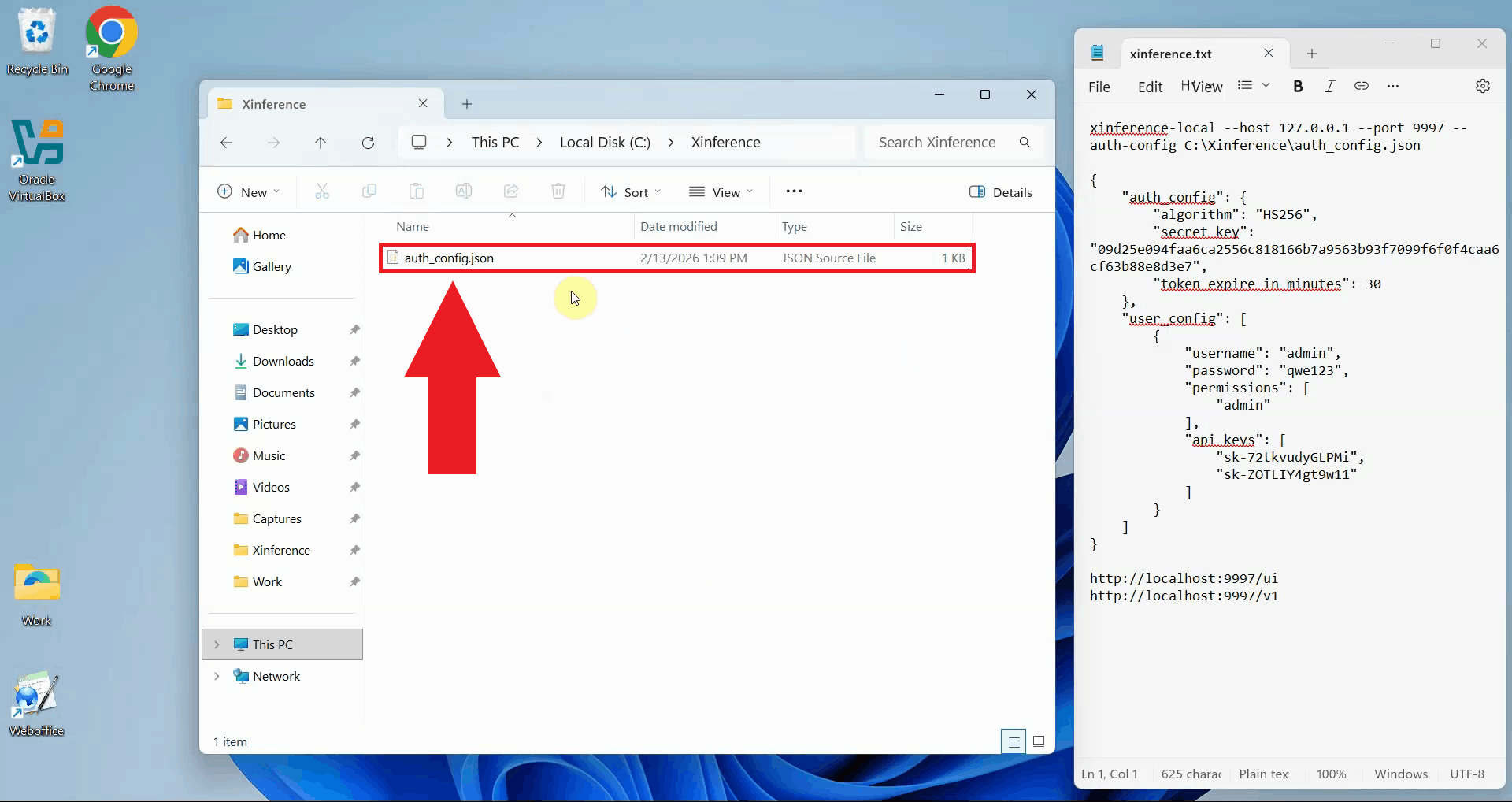The image size is (1512, 802).
Task: Adjust zoom from 100% in status bar
Action: click(1332, 774)
